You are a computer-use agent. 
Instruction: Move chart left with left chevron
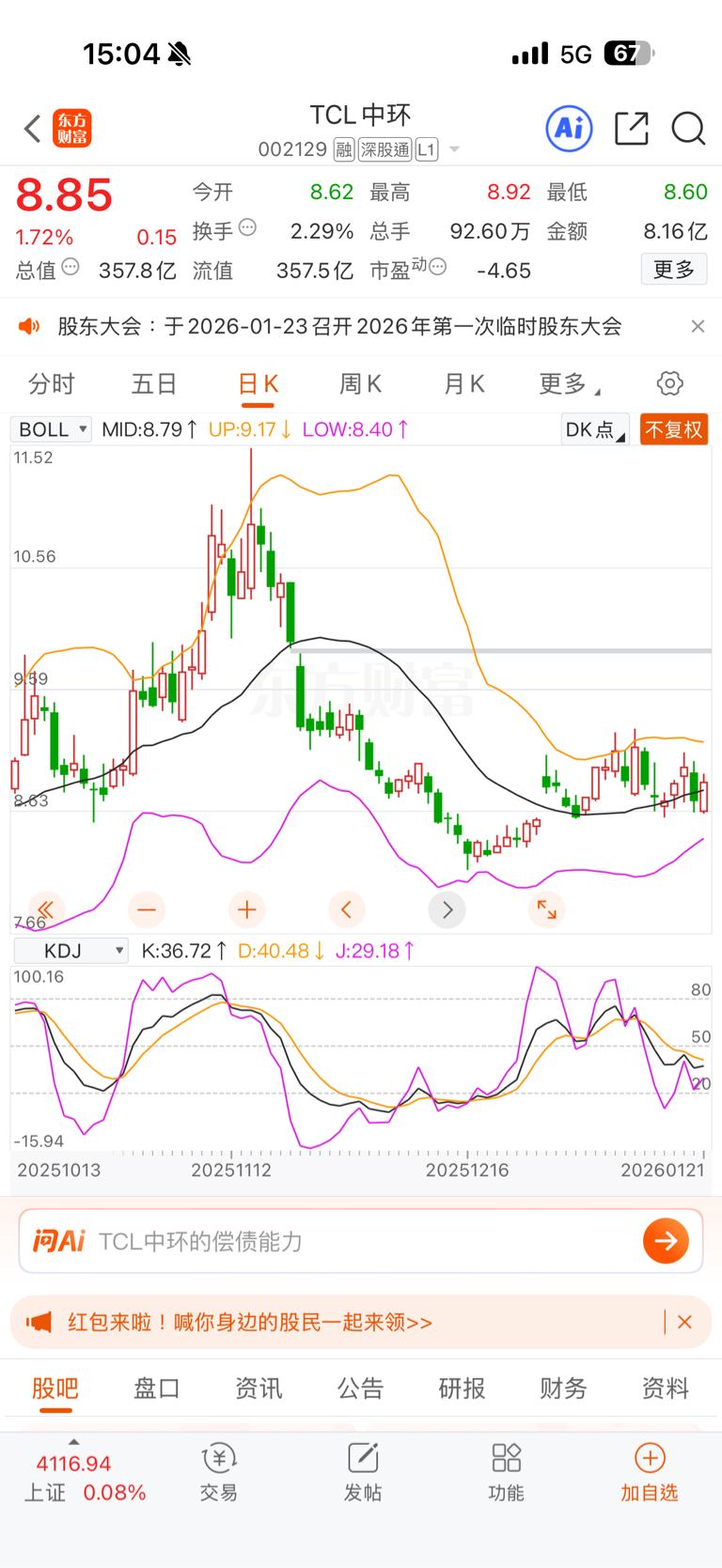pyautogui.click(x=347, y=909)
